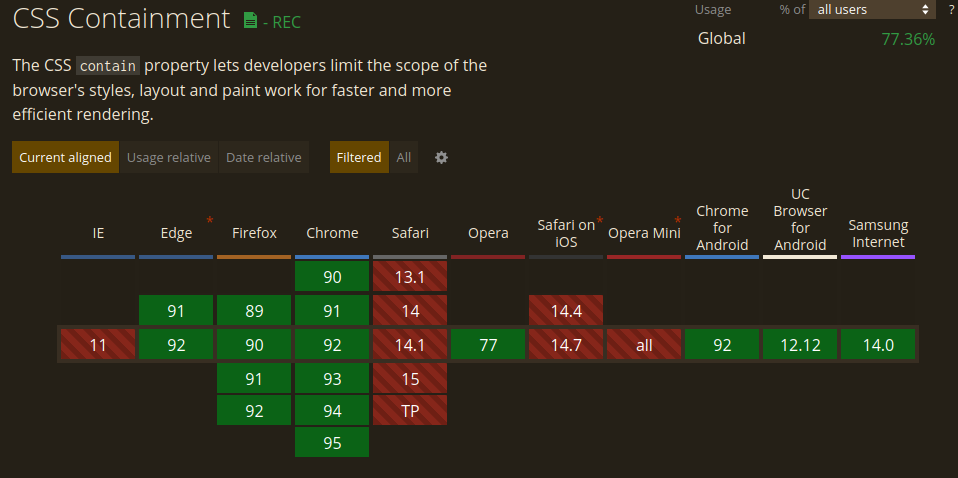Screen dimensions: 958x478
Task: Switch to Date relative view
Action: (263, 158)
